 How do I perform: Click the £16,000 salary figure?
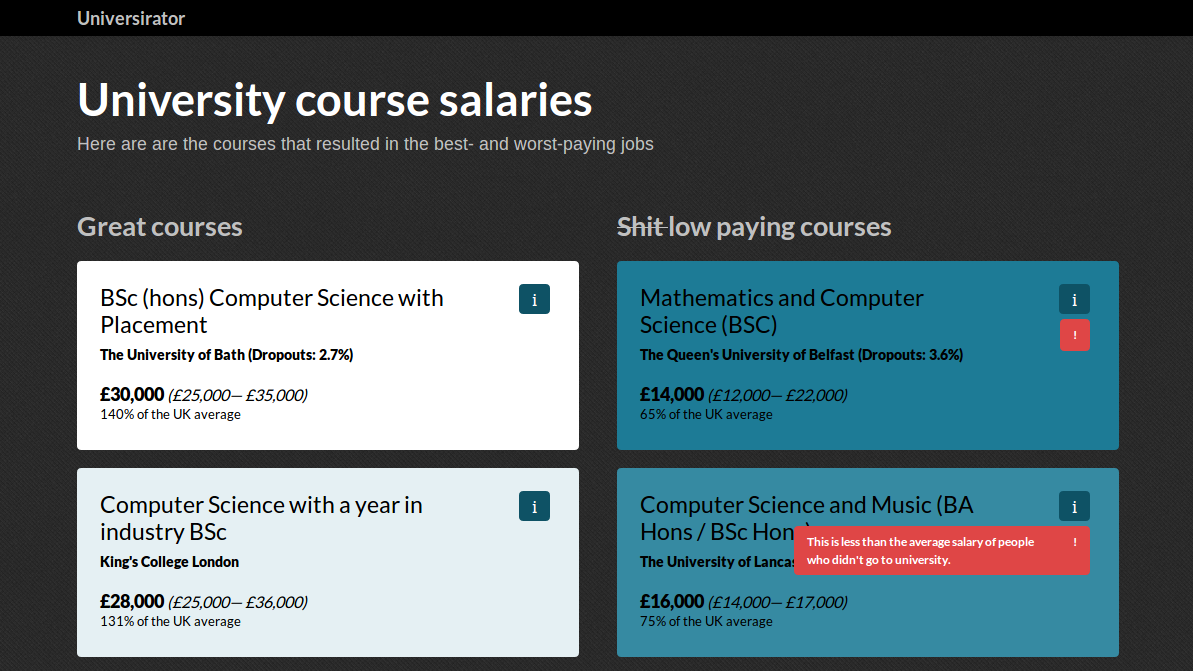click(x=672, y=601)
